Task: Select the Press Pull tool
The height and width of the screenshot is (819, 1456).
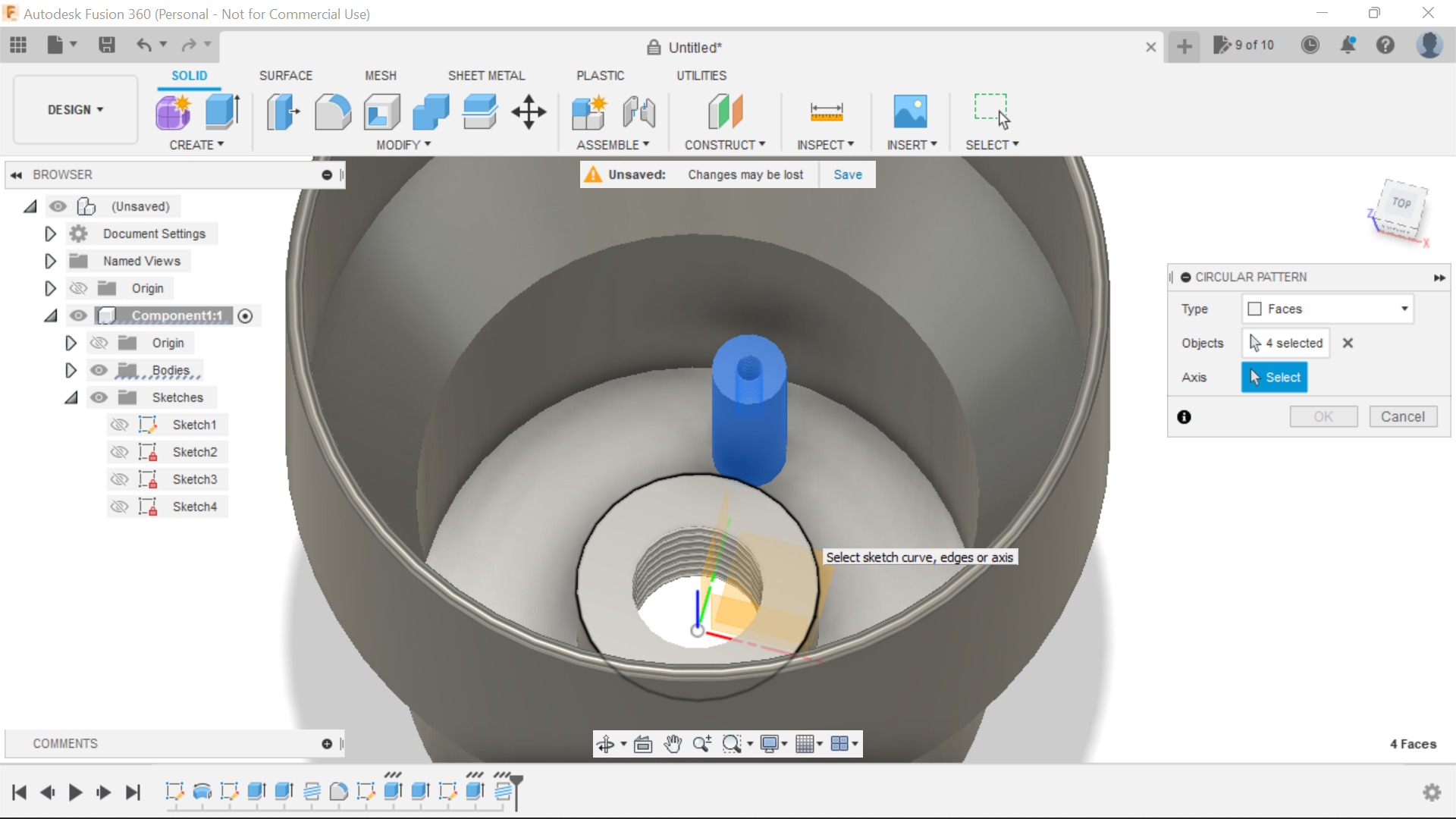Action: tap(284, 112)
